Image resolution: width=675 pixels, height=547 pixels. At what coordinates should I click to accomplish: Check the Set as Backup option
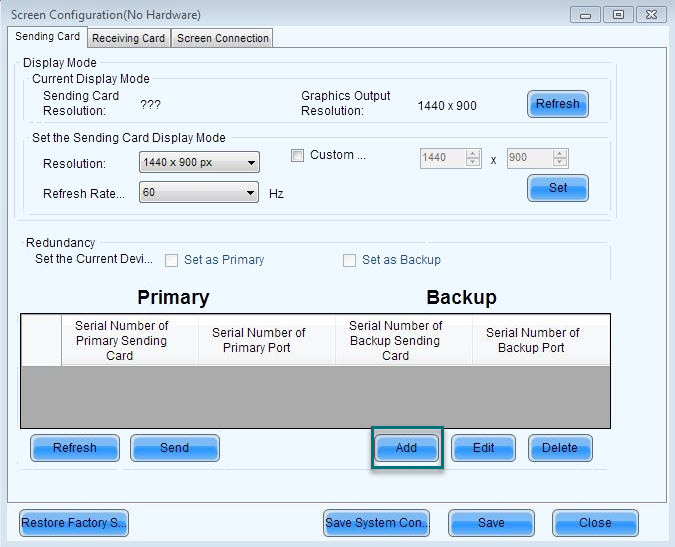[x=350, y=260]
